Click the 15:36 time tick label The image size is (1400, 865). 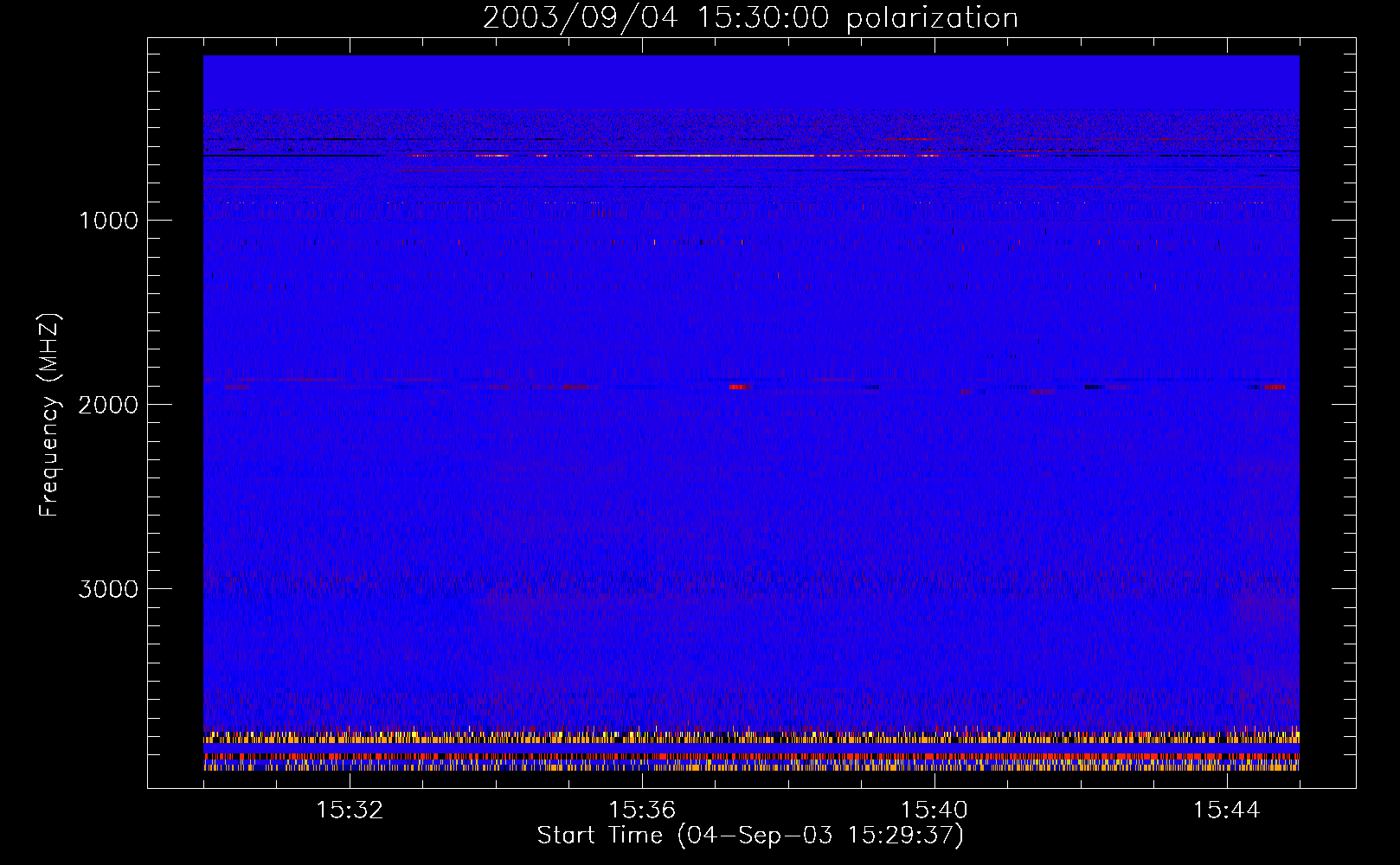tap(642, 811)
